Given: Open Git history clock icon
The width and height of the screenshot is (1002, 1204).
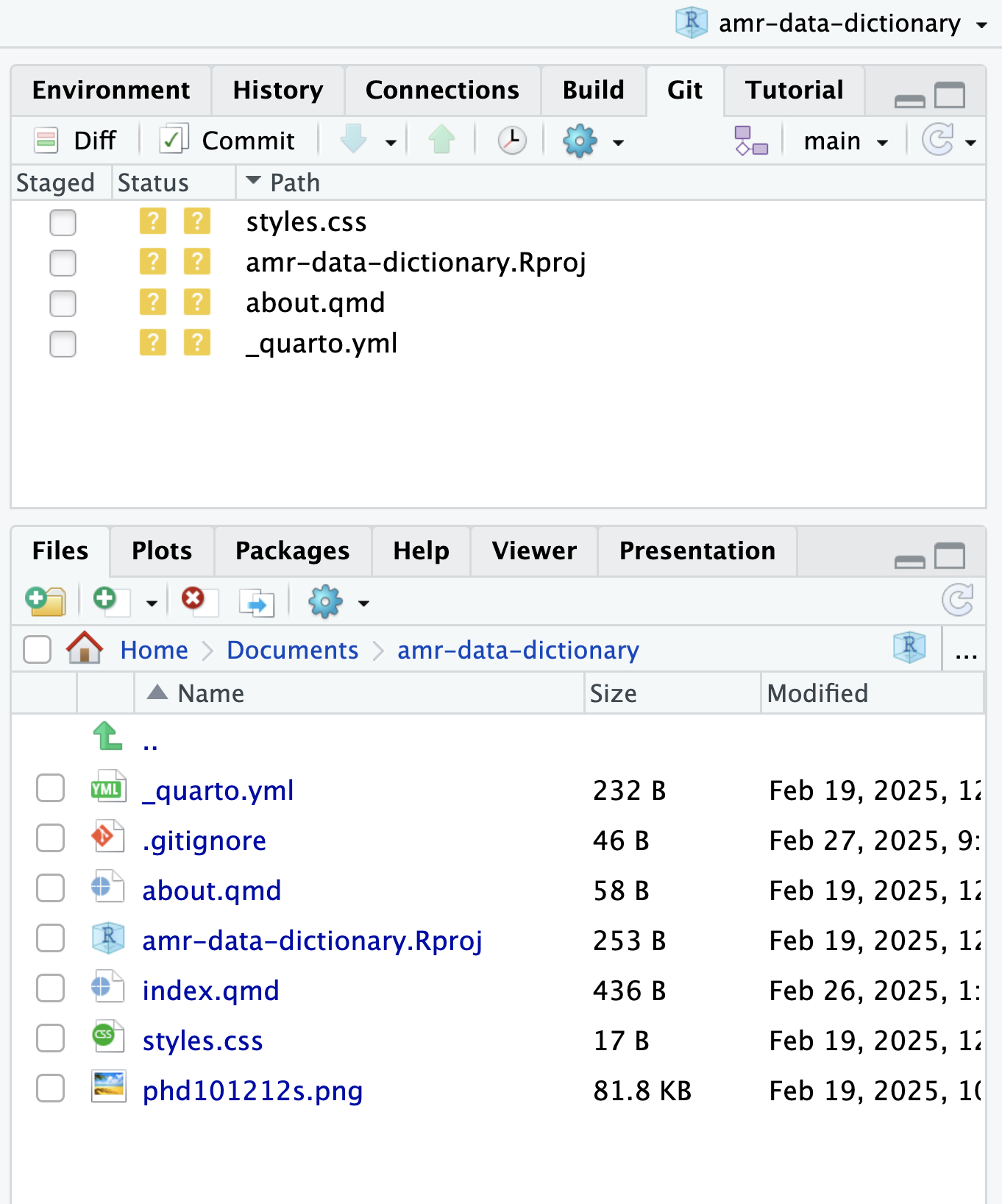Looking at the screenshot, I should [x=512, y=140].
